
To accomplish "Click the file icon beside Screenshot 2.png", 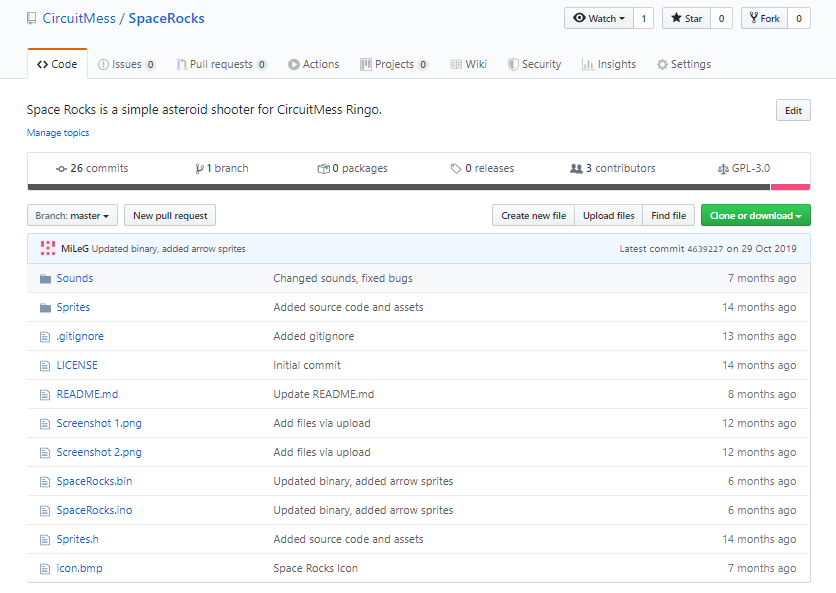I will tap(45, 452).
